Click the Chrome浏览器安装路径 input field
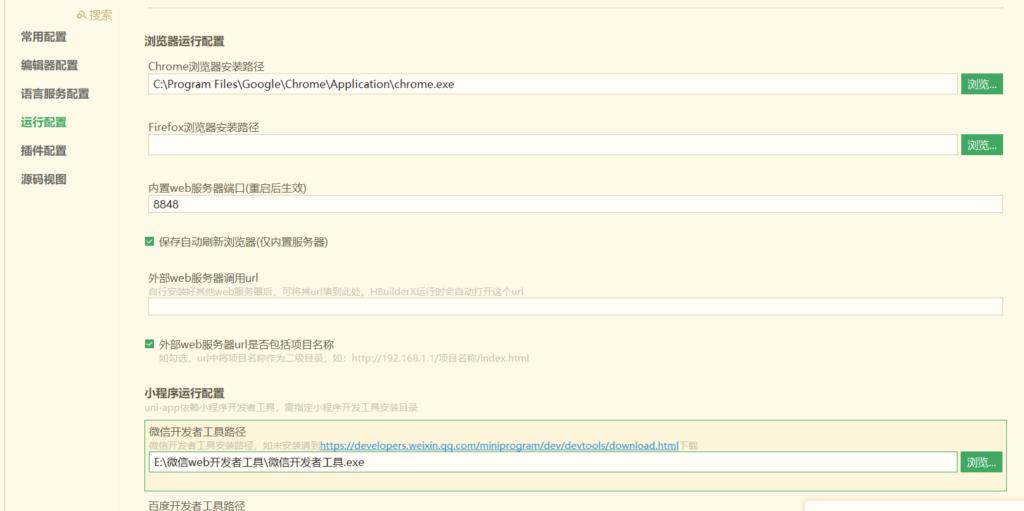Image resolution: width=1024 pixels, height=511 pixels. (552, 85)
